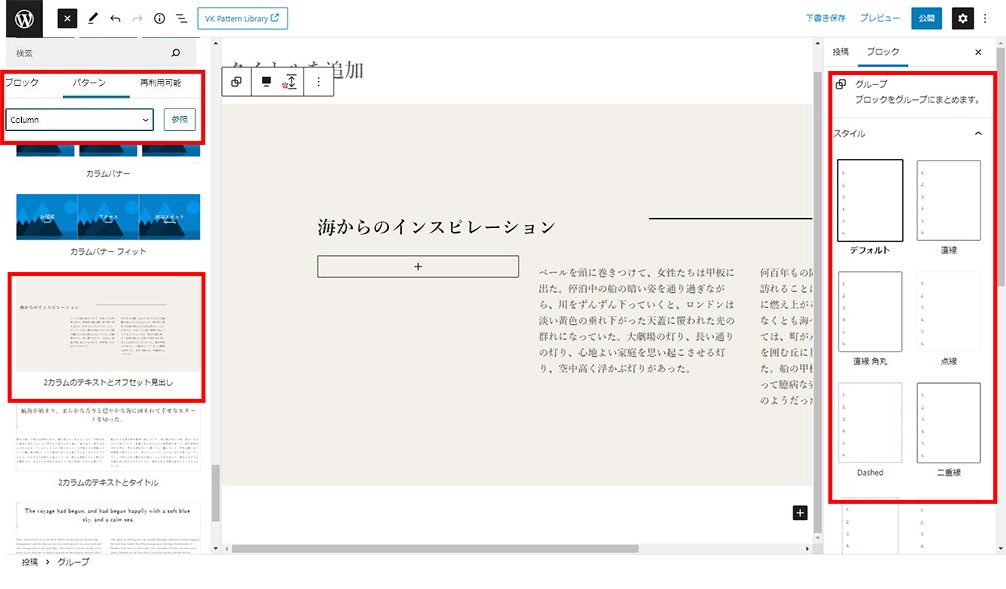Screen dimensions: 1006x589
Task: Open the block's three-dot options icon
Action: [x=318, y=81]
